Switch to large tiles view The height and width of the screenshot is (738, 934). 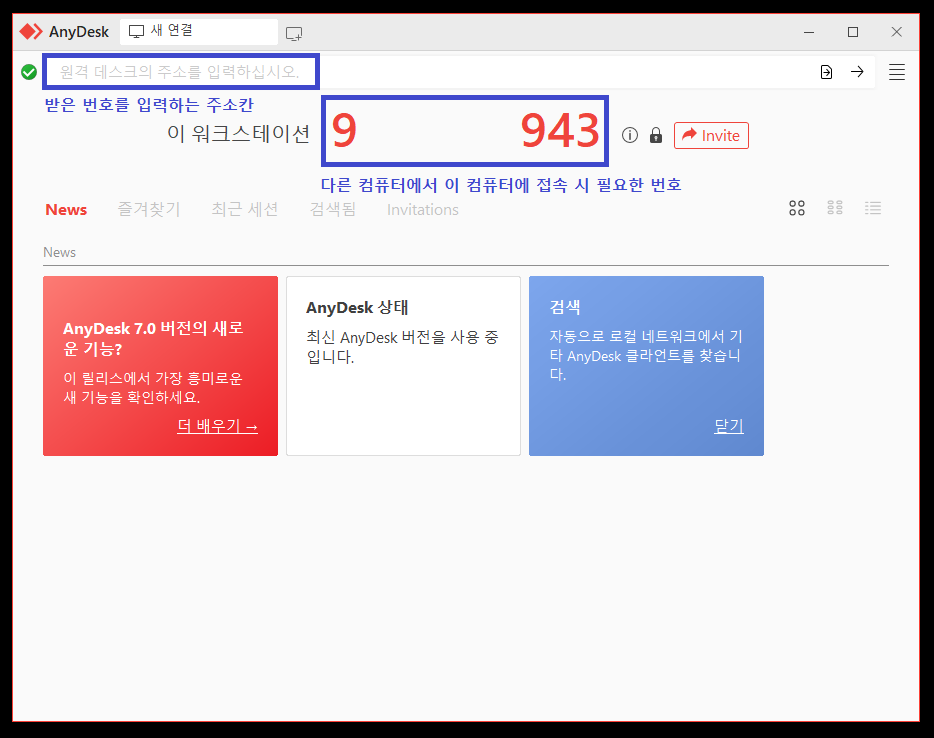(x=796, y=208)
